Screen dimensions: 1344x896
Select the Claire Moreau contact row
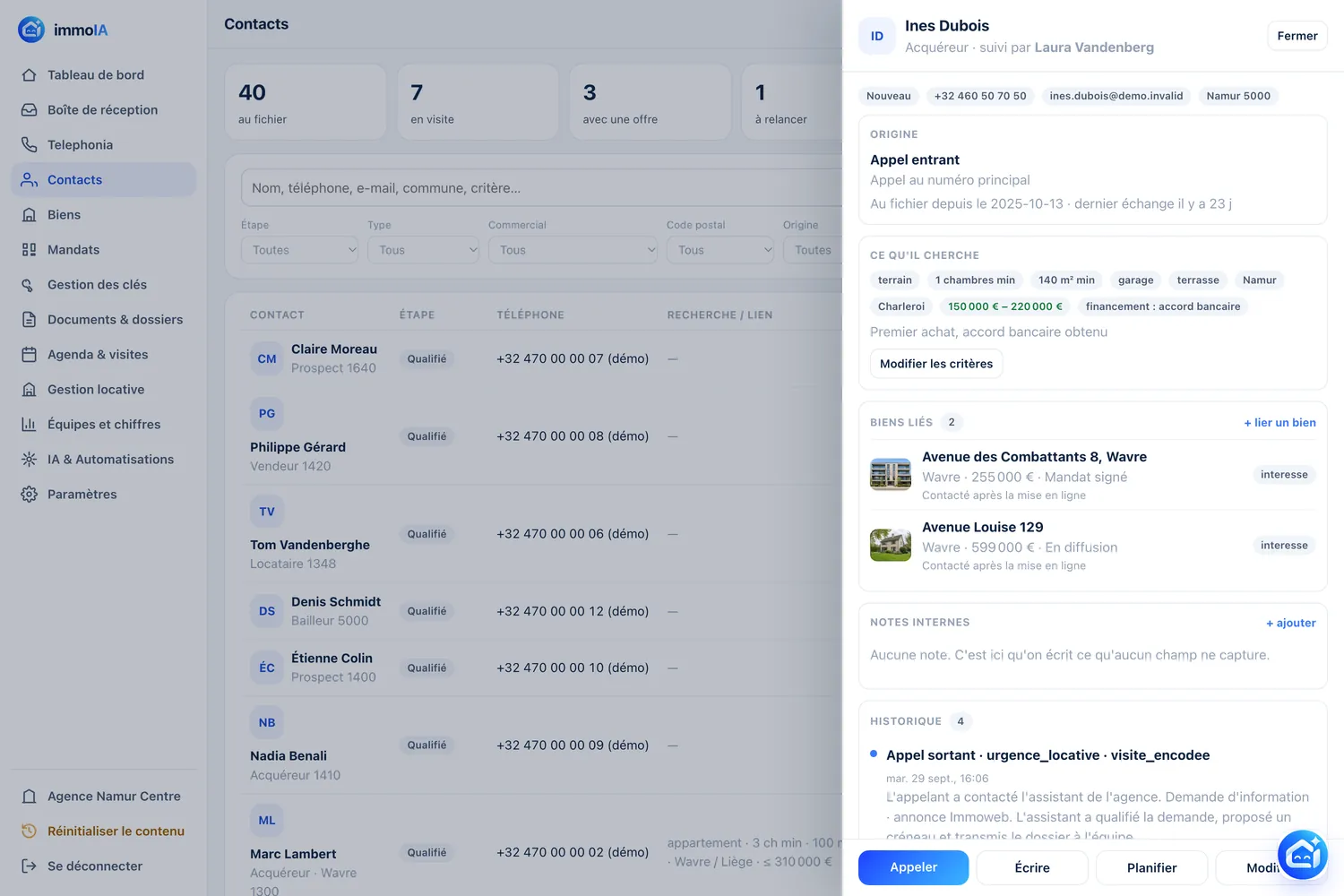click(x=542, y=358)
